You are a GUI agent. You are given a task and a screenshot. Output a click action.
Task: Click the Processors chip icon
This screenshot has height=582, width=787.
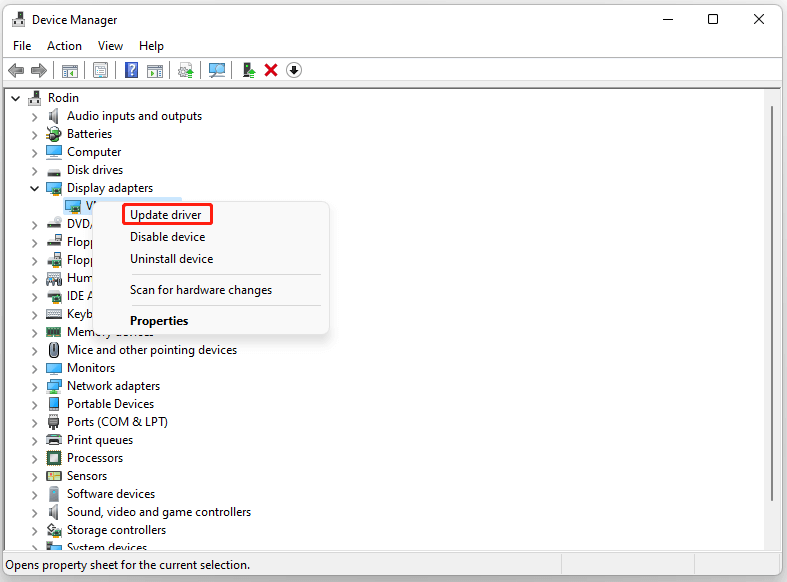[54, 458]
